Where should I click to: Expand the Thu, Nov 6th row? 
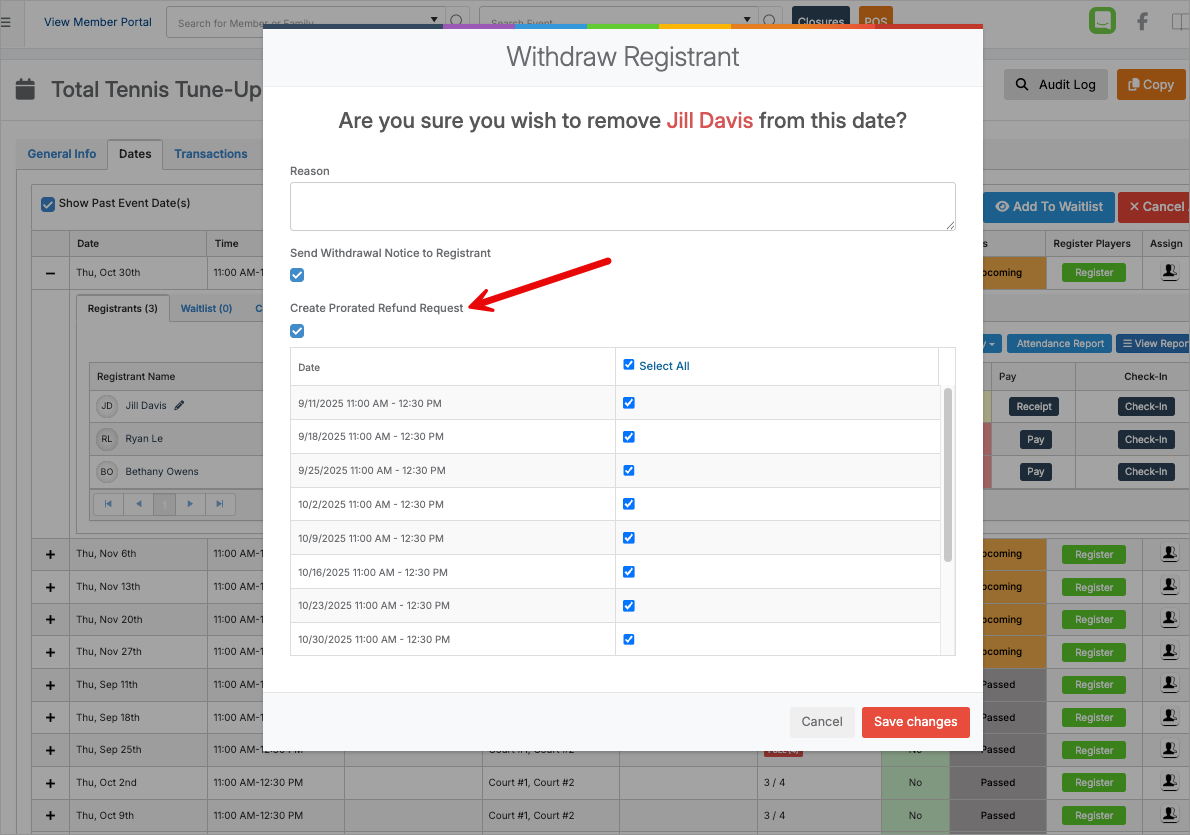pyautogui.click(x=51, y=554)
